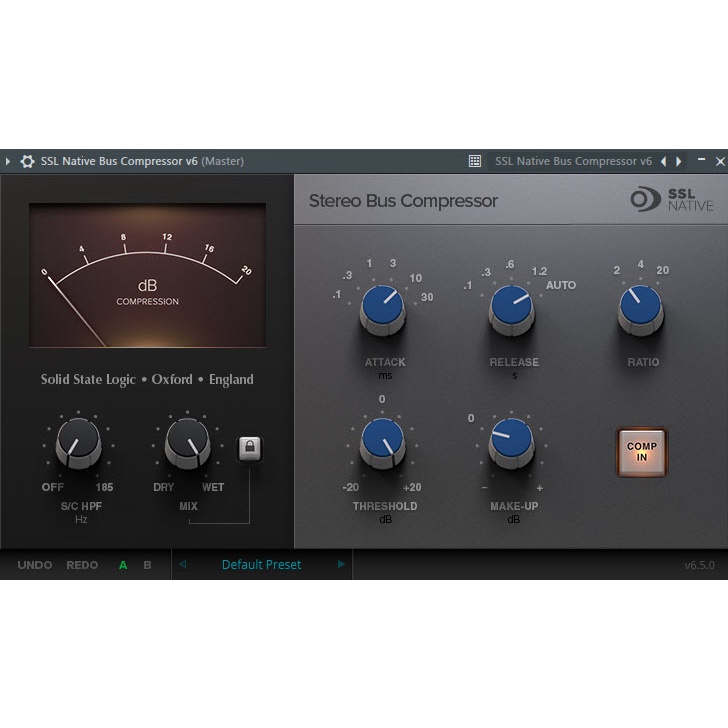
Task: Select the A comparison state
Action: (x=123, y=565)
